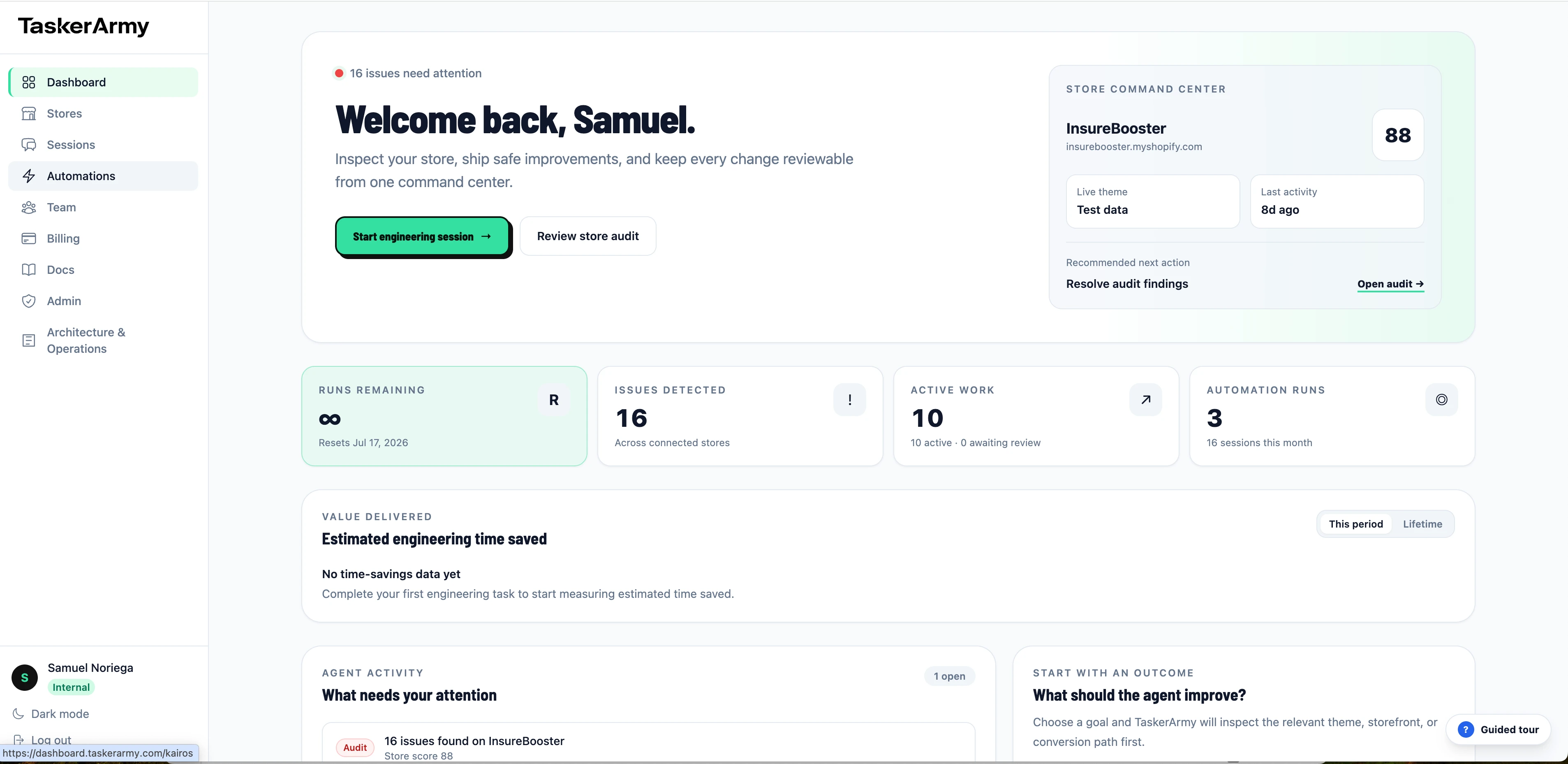Screen dimensions: 1568x764
Task: Click Start engineering session button
Action: (x=423, y=236)
